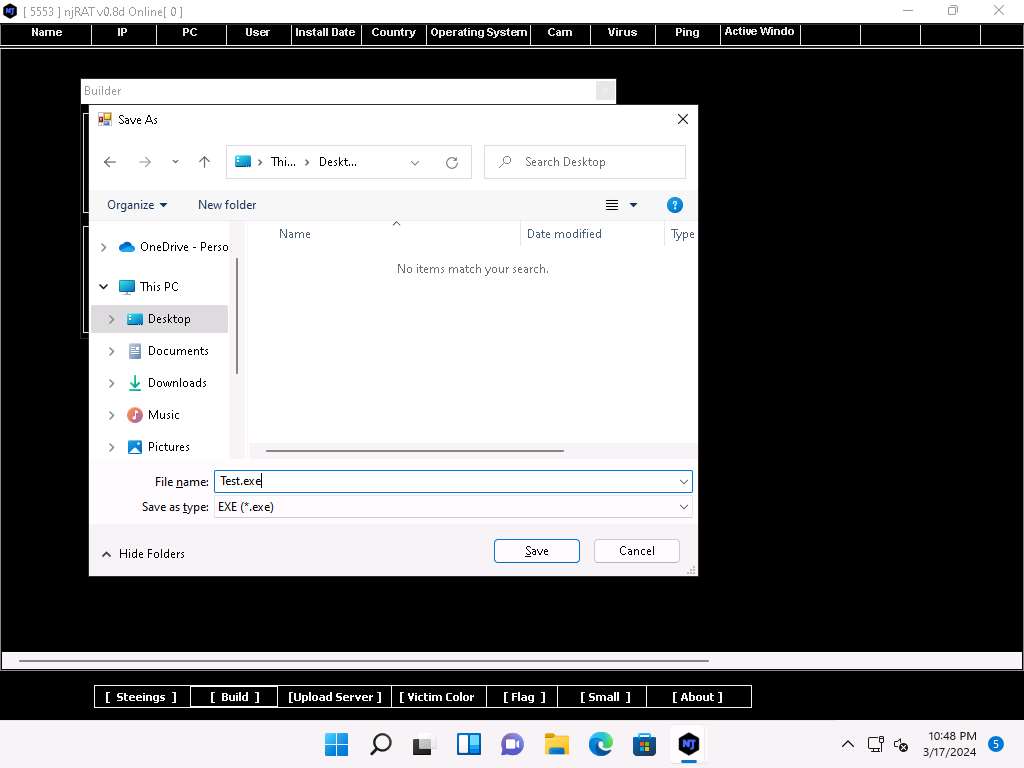Open the blue Help icon
1024x768 pixels.
click(675, 205)
